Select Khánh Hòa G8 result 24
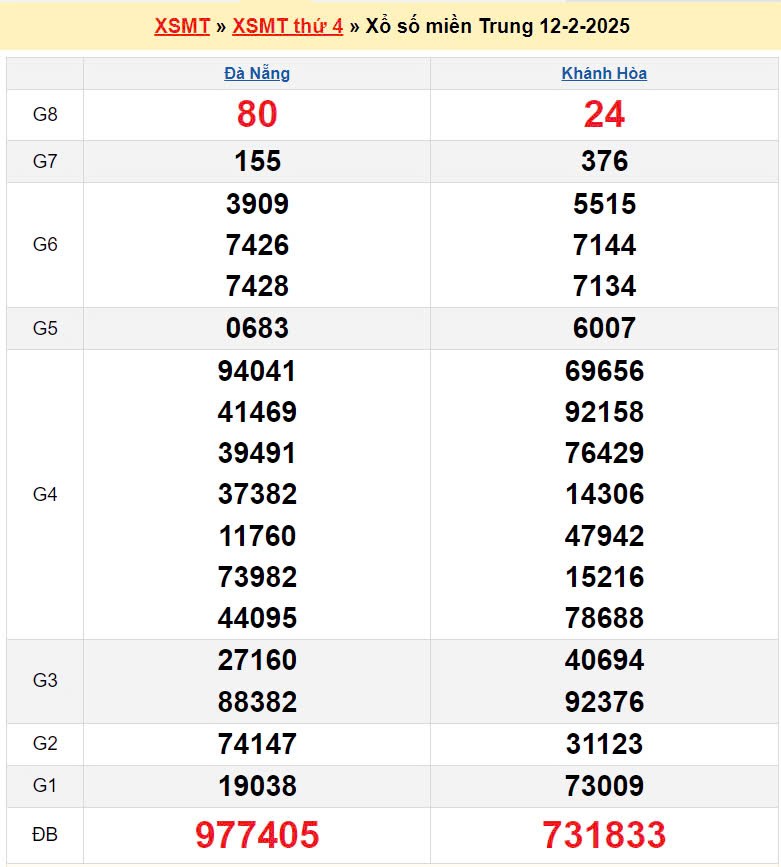Viewport: 781px width, 867px height. click(x=604, y=115)
